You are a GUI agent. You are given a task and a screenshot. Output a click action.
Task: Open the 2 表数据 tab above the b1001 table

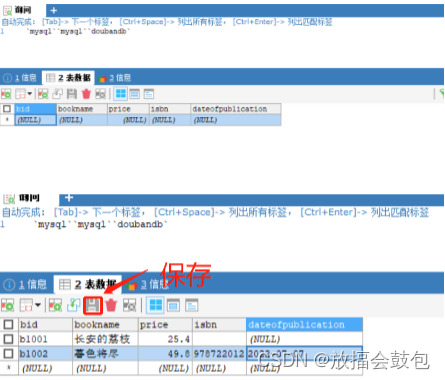87,284
